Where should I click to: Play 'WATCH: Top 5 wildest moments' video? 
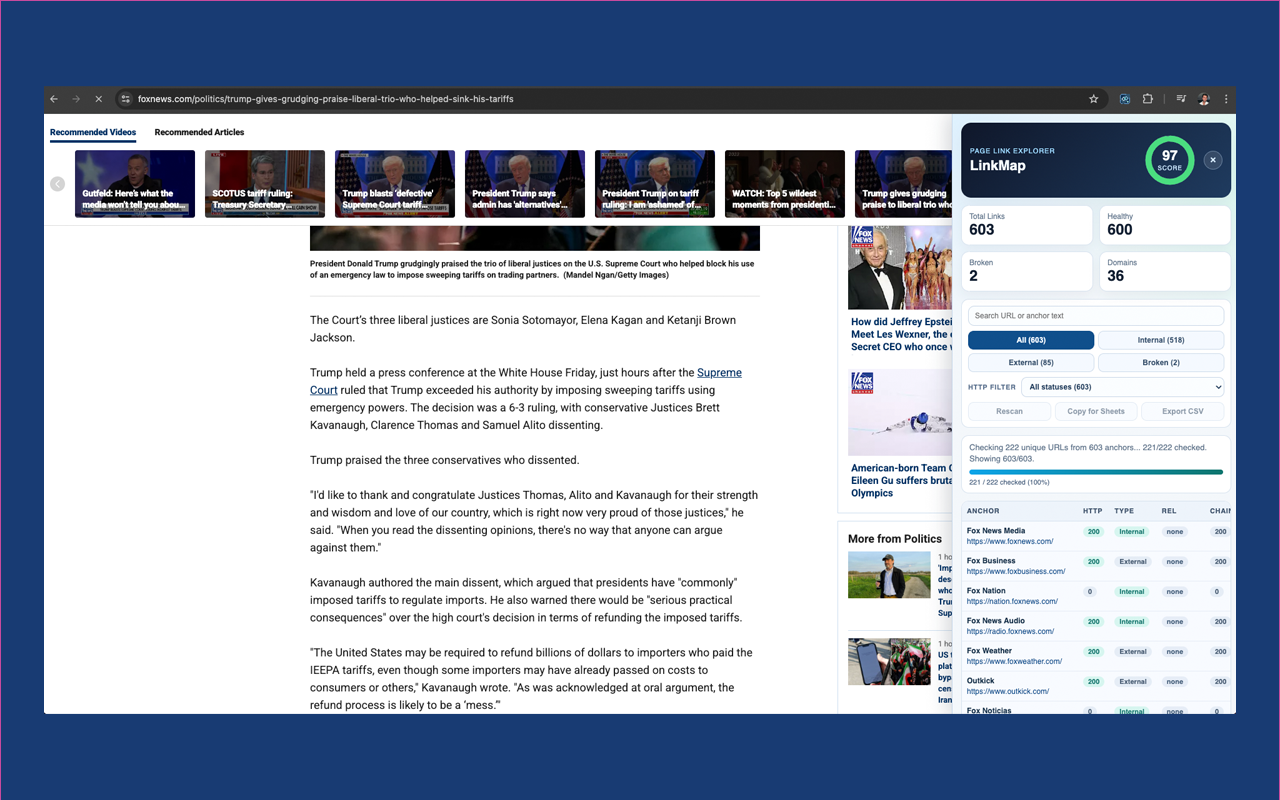point(785,184)
